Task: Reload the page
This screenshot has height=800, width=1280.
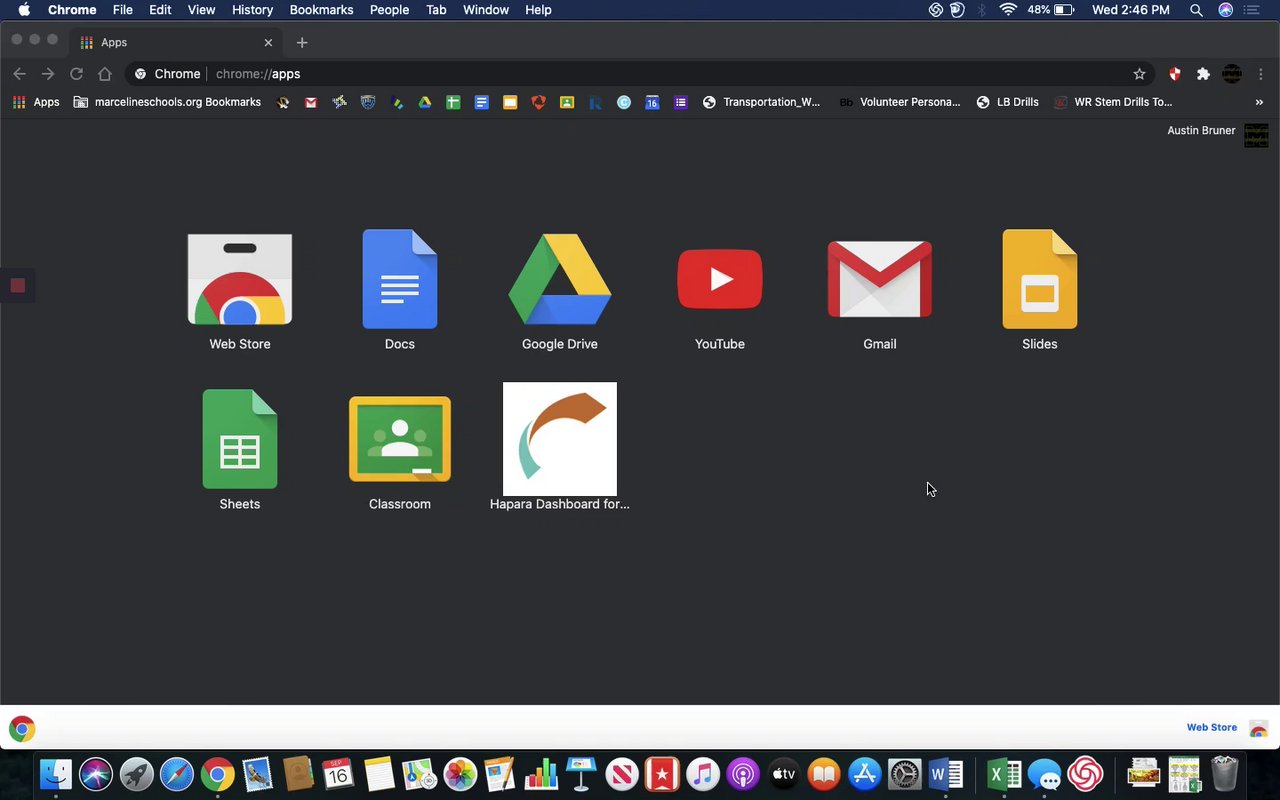Action: click(76, 74)
